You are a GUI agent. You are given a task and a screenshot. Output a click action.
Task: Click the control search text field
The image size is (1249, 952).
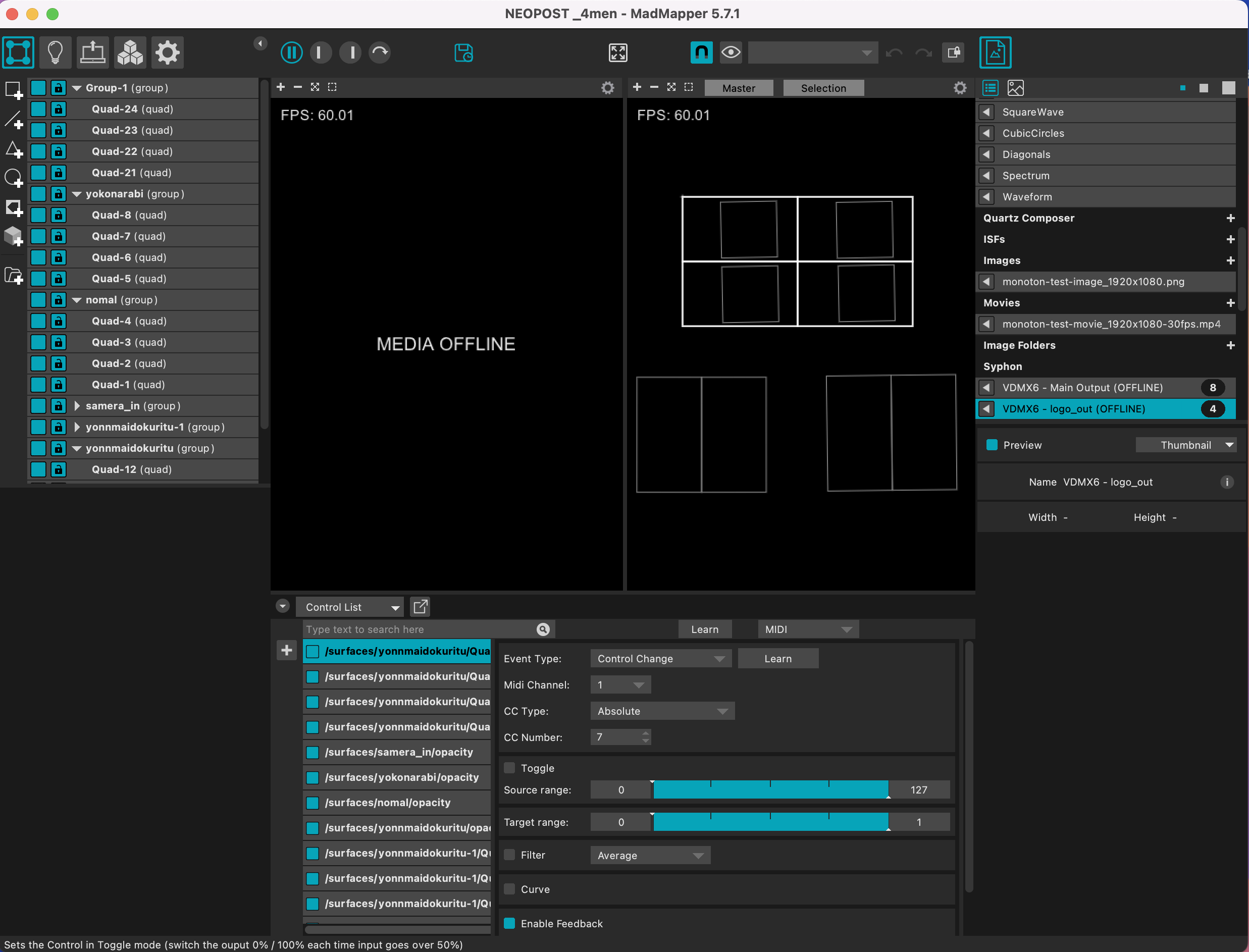tap(420, 629)
